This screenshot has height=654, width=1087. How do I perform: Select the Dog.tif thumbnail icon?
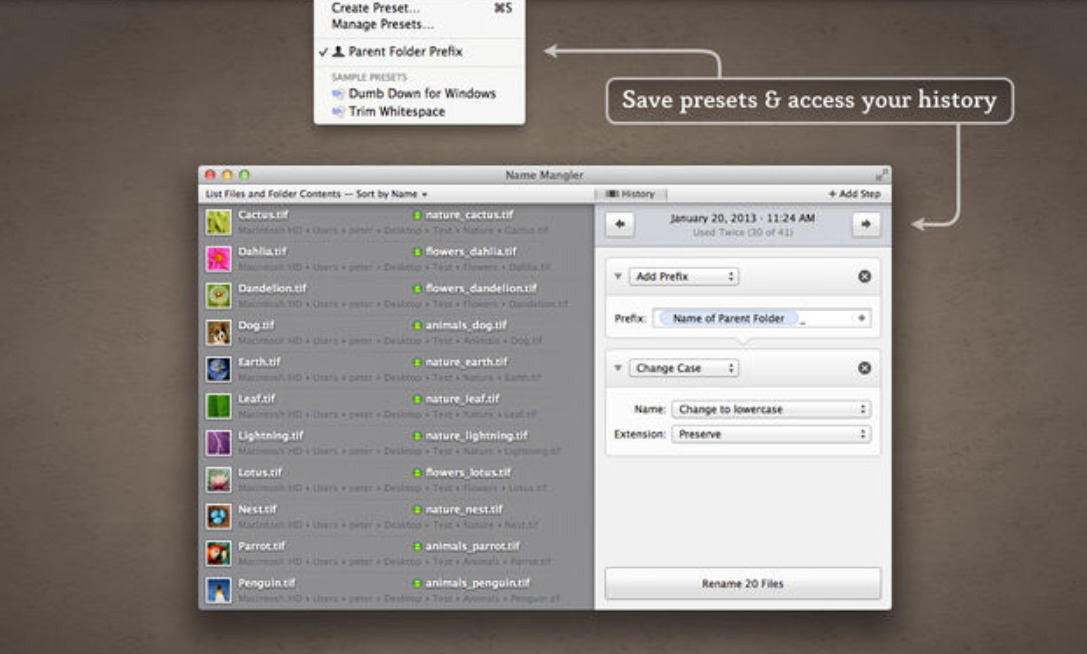[x=218, y=332]
